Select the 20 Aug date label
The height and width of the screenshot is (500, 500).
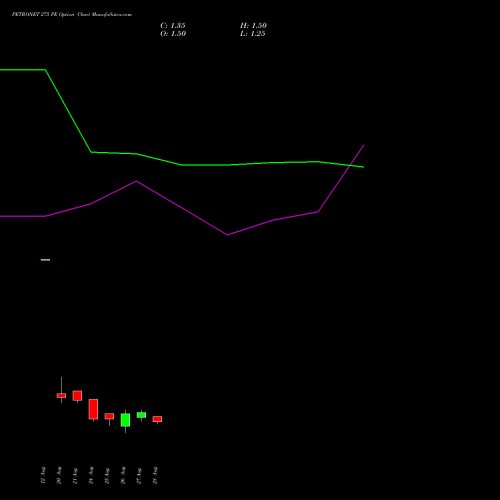point(59,475)
